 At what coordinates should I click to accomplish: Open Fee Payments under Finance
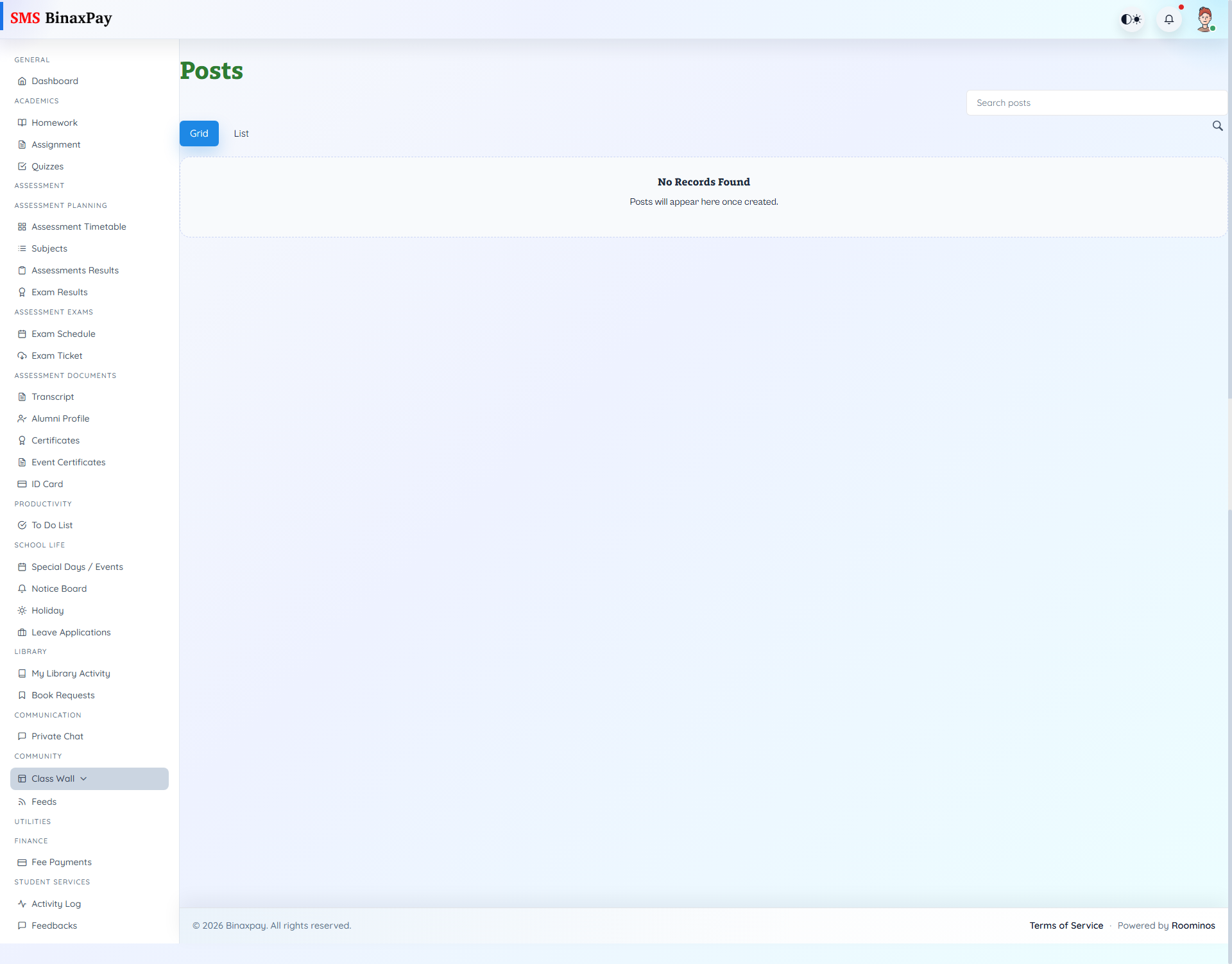(61, 862)
